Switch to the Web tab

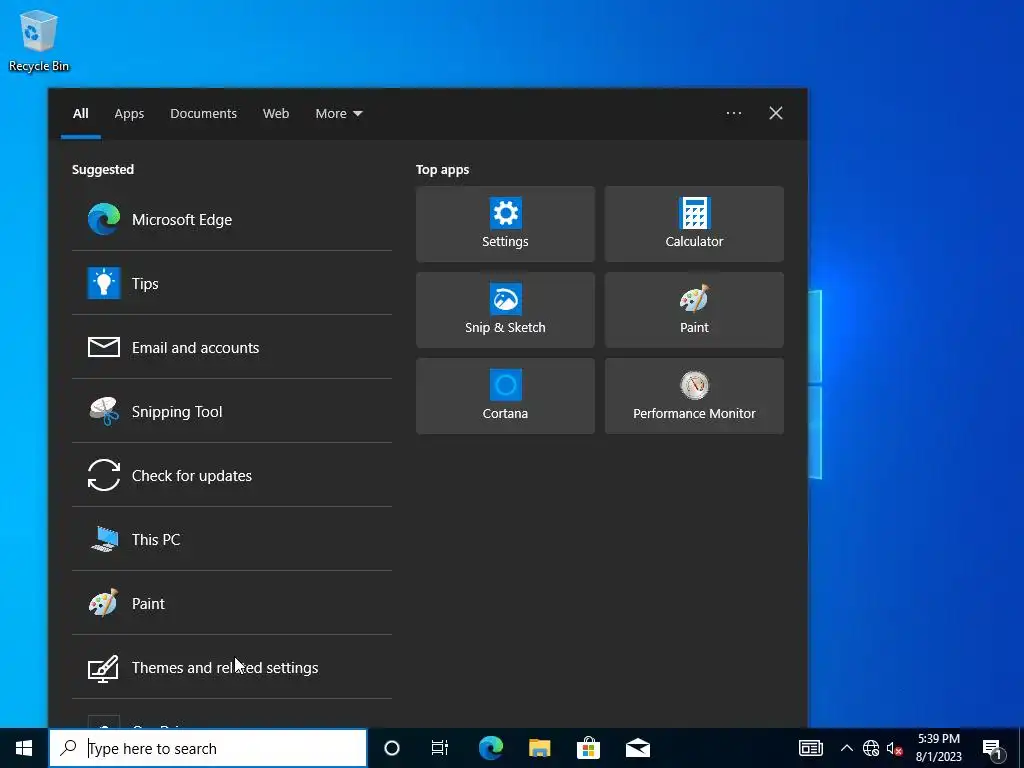pyautogui.click(x=276, y=114)
